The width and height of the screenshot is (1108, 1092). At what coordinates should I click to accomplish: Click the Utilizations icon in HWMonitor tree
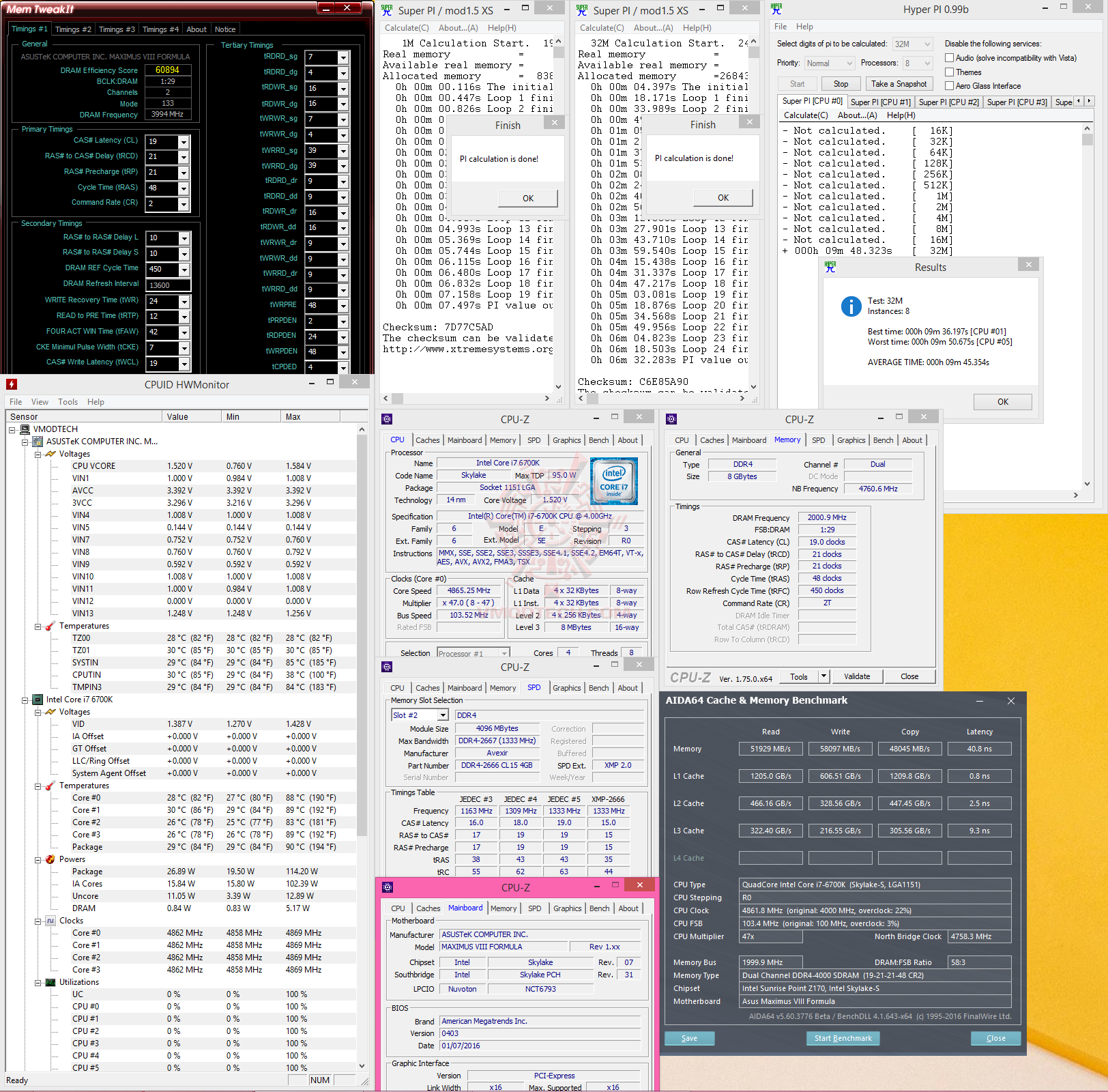click(x=50, y=982)
